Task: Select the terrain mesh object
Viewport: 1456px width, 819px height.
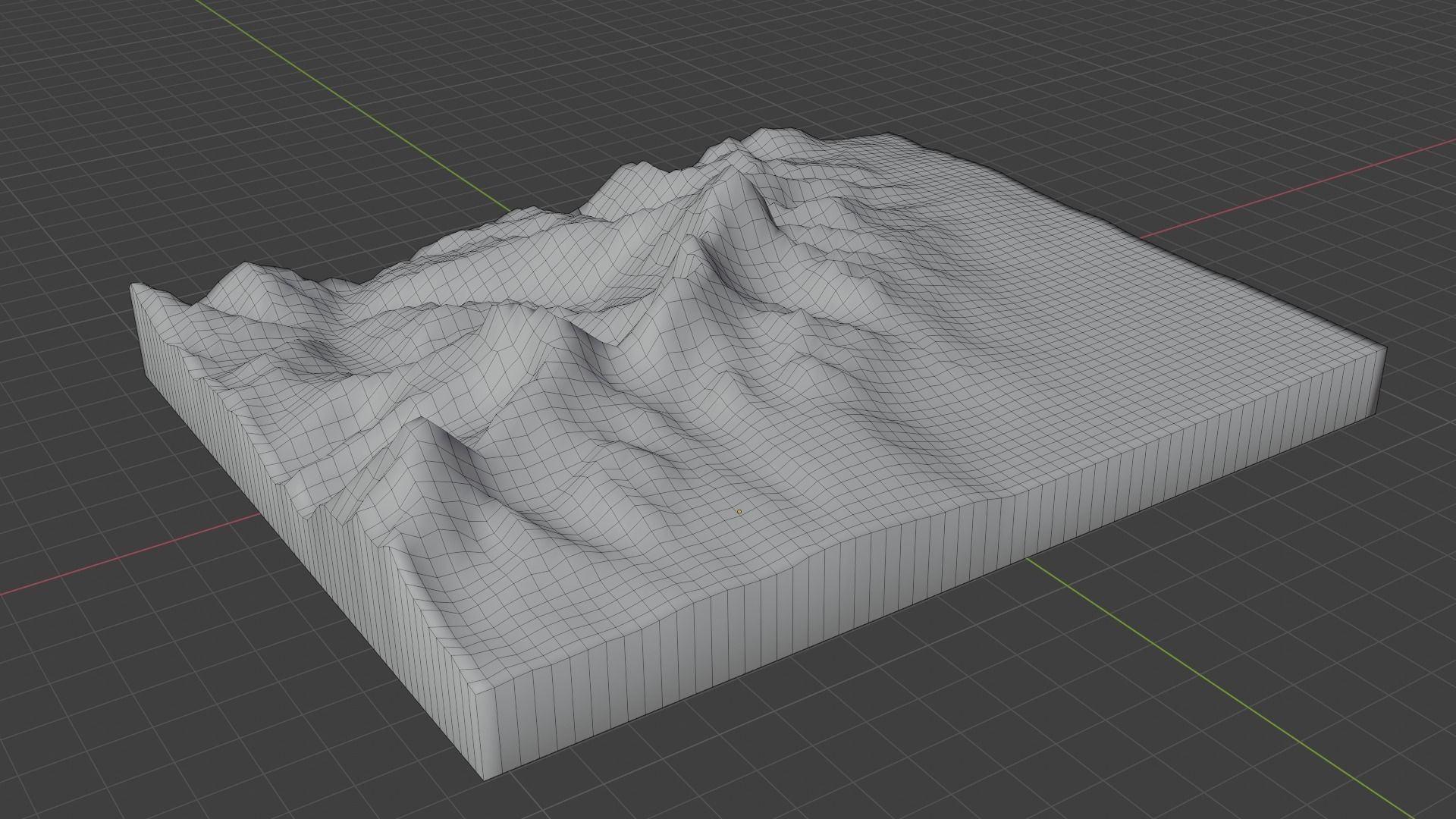Action: click(758, 455)
